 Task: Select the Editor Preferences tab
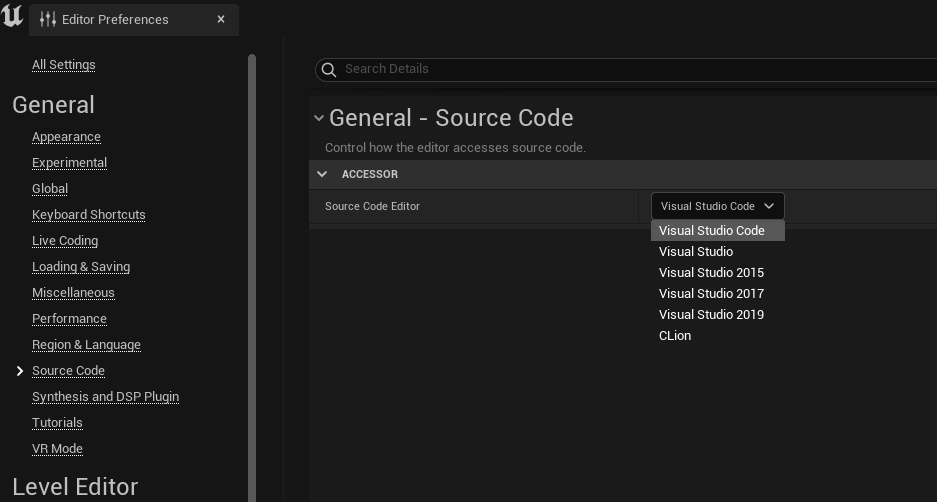(134, 20)
